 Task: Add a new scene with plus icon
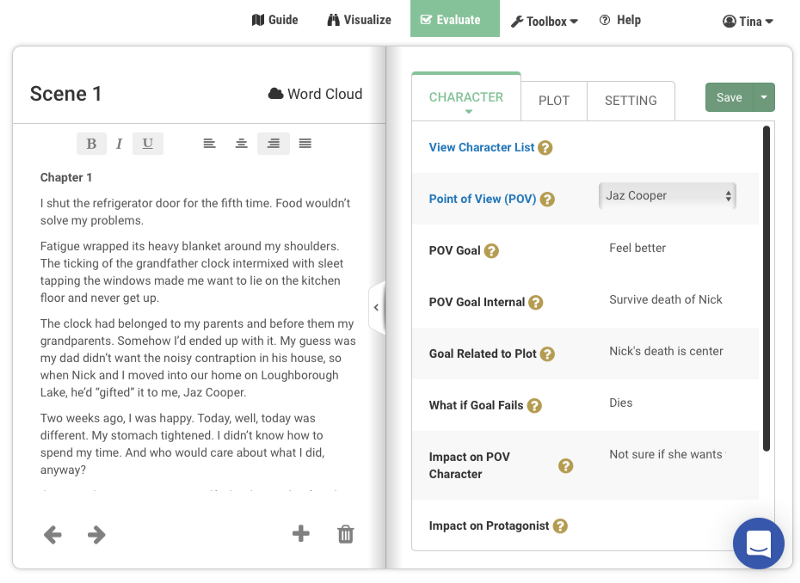tap(301, 534)
